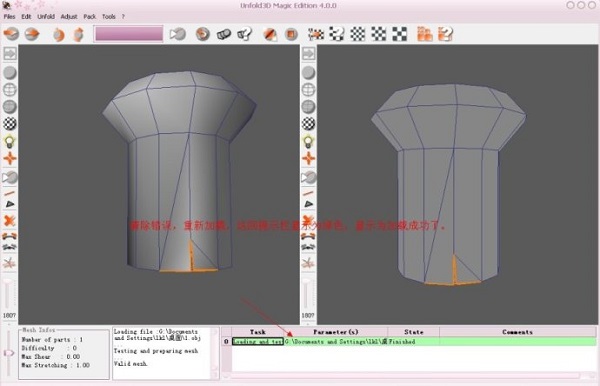
Task: Click the star burst icon in right viewport toolbar
Action: click(x=308, y=263)
